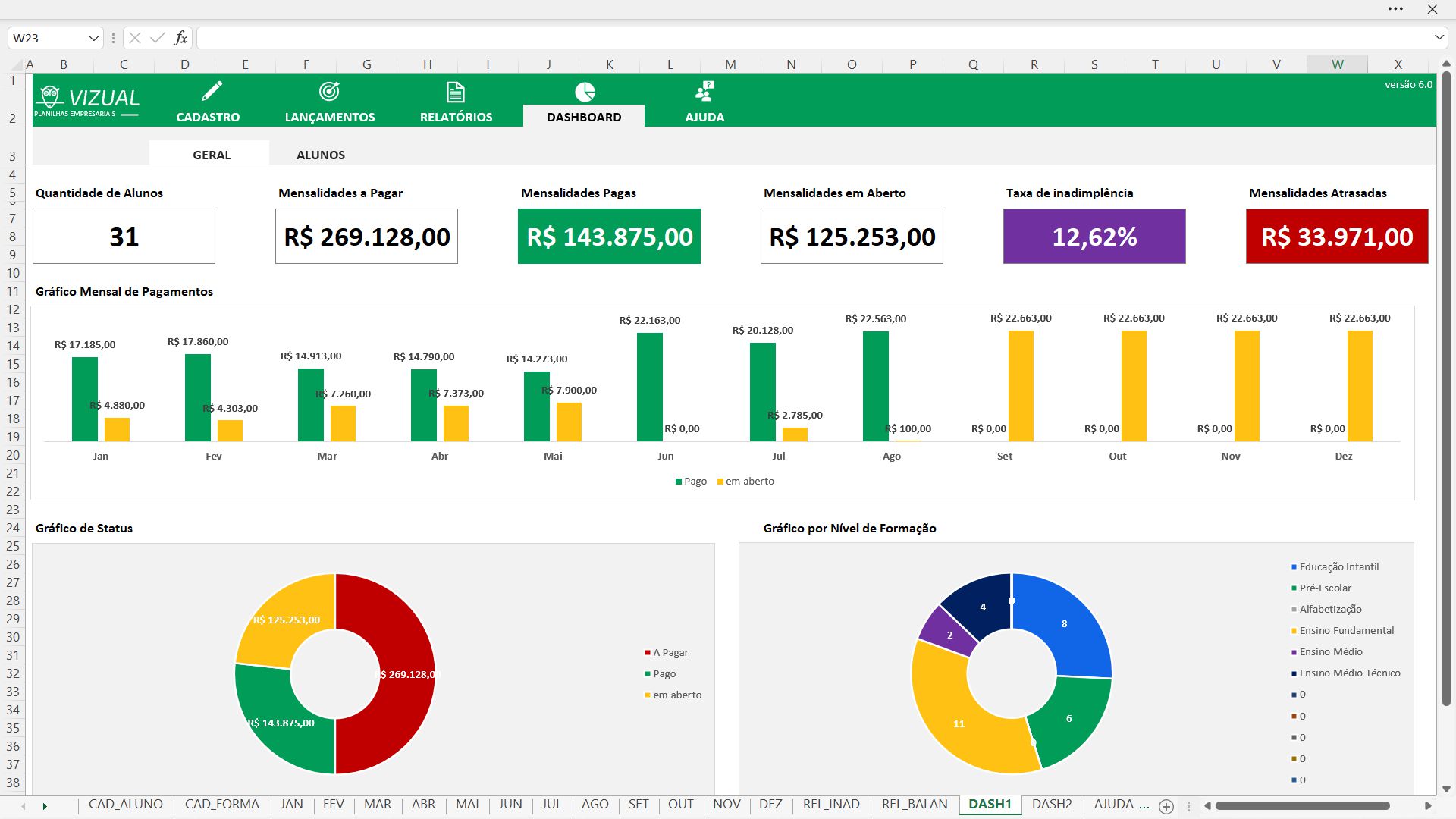The height and width of the screenshot is (819, 1456).
Task: Click the cancel formula X icon
Action: coord(135,38)
